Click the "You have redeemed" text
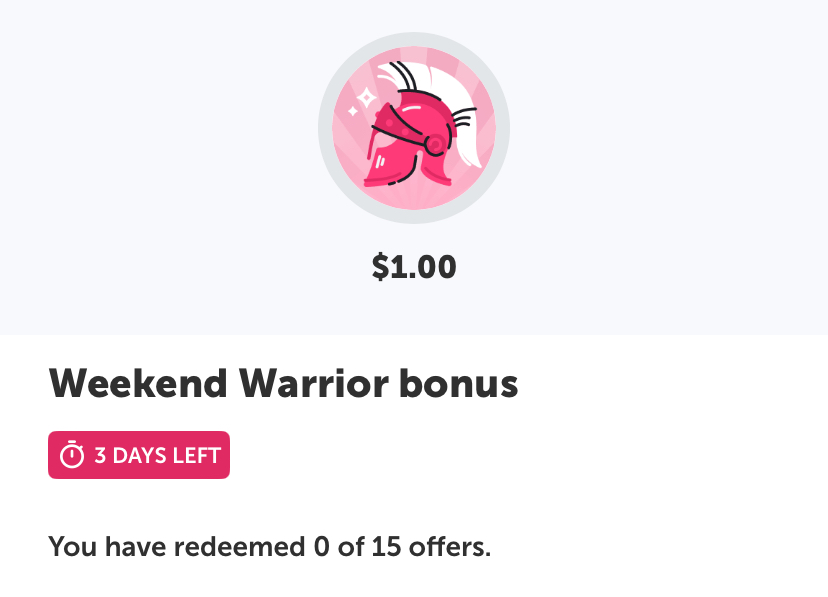The width and height of the screenshot is (828, 597). pos(177,546)
